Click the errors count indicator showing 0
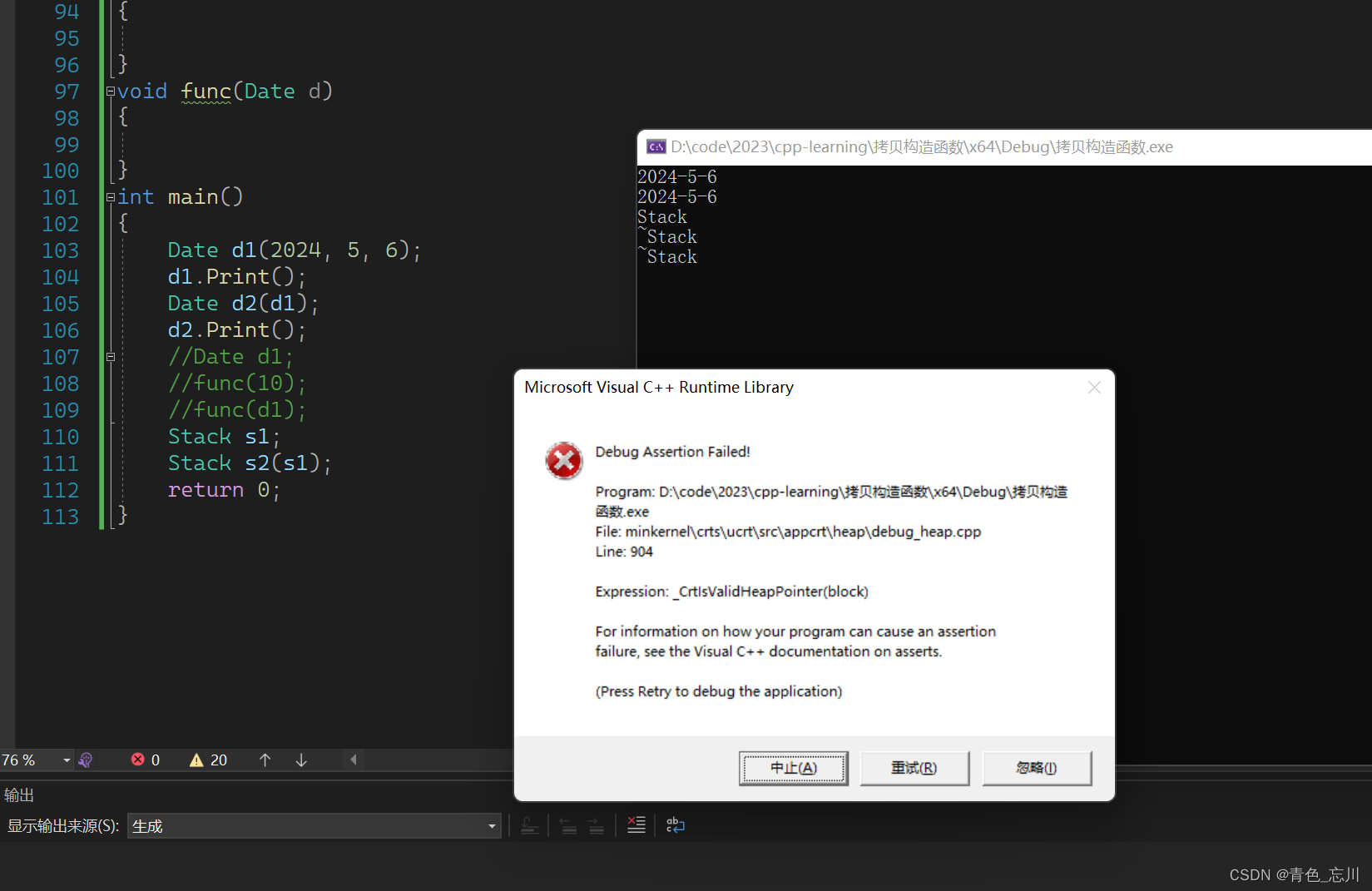This screenshot has width=1372, height=891. (x=146, y=760)
